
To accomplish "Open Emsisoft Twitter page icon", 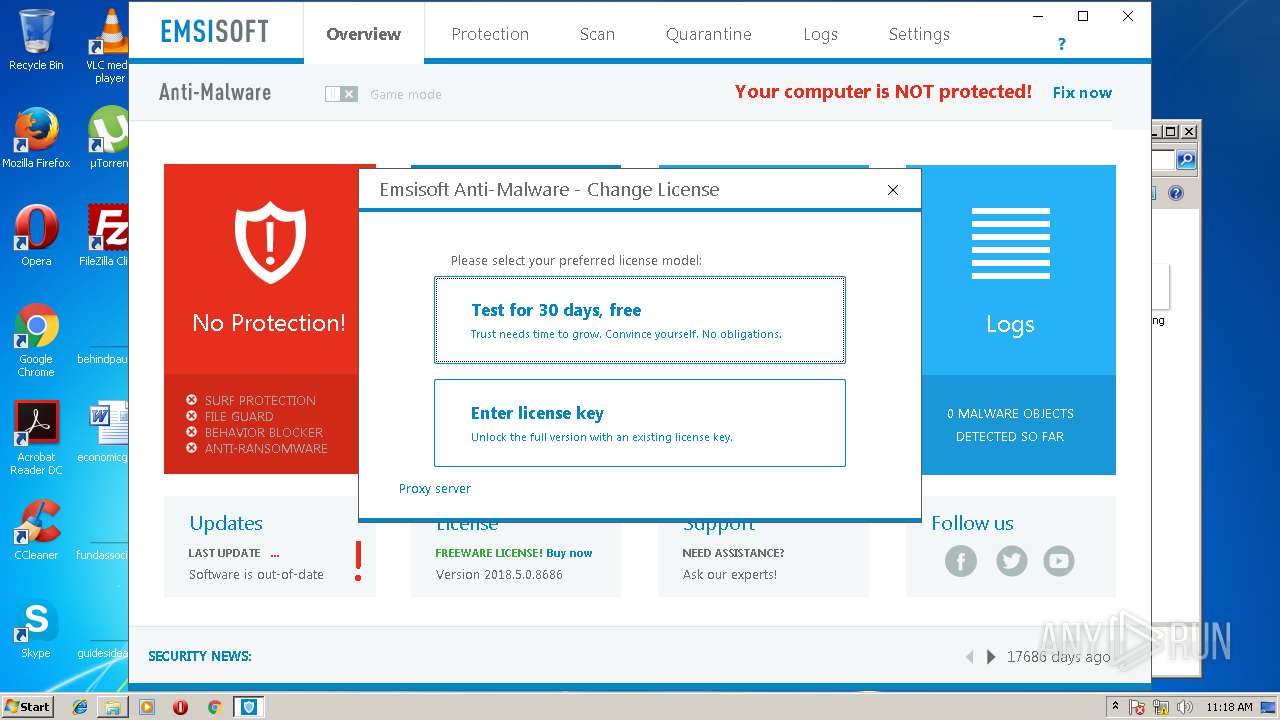I will point(1011,561).
